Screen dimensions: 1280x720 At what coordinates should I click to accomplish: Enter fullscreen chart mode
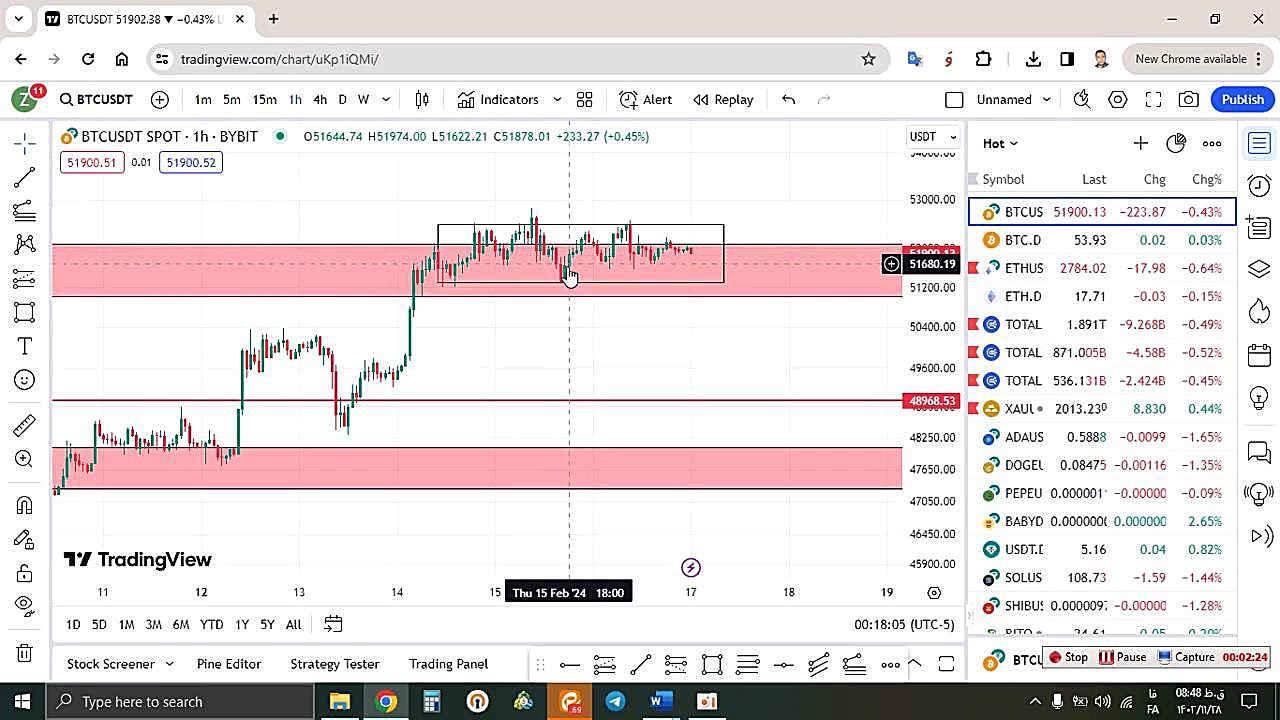pyautogui.click(x=1153, y=99)
